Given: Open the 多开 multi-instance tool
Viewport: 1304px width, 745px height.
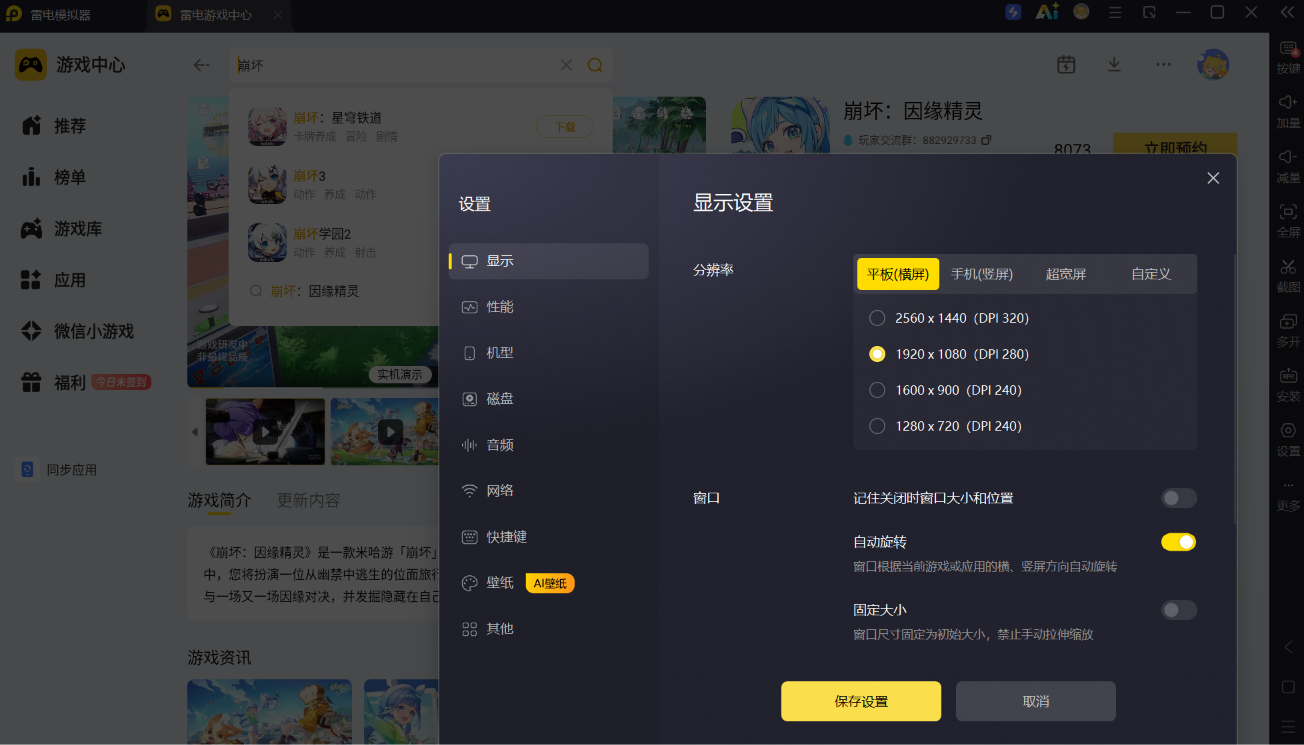Looking at the screenshot, I should click(x=1289, y=330).
